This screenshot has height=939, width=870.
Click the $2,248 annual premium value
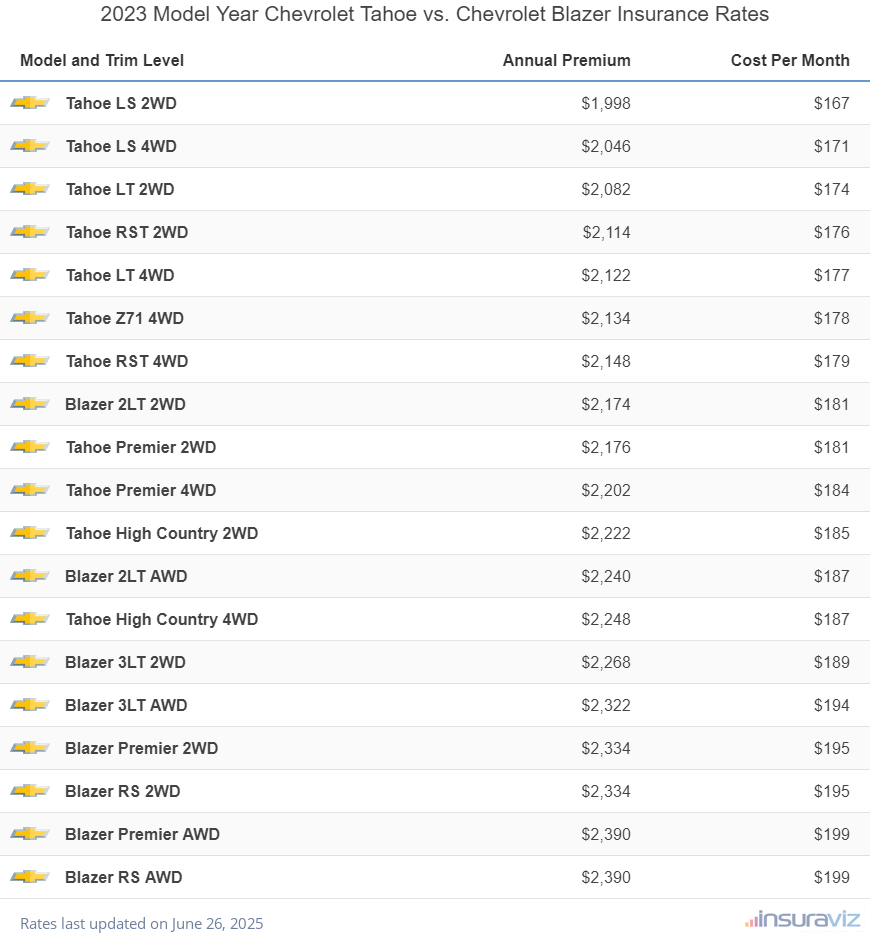(606, 619)
